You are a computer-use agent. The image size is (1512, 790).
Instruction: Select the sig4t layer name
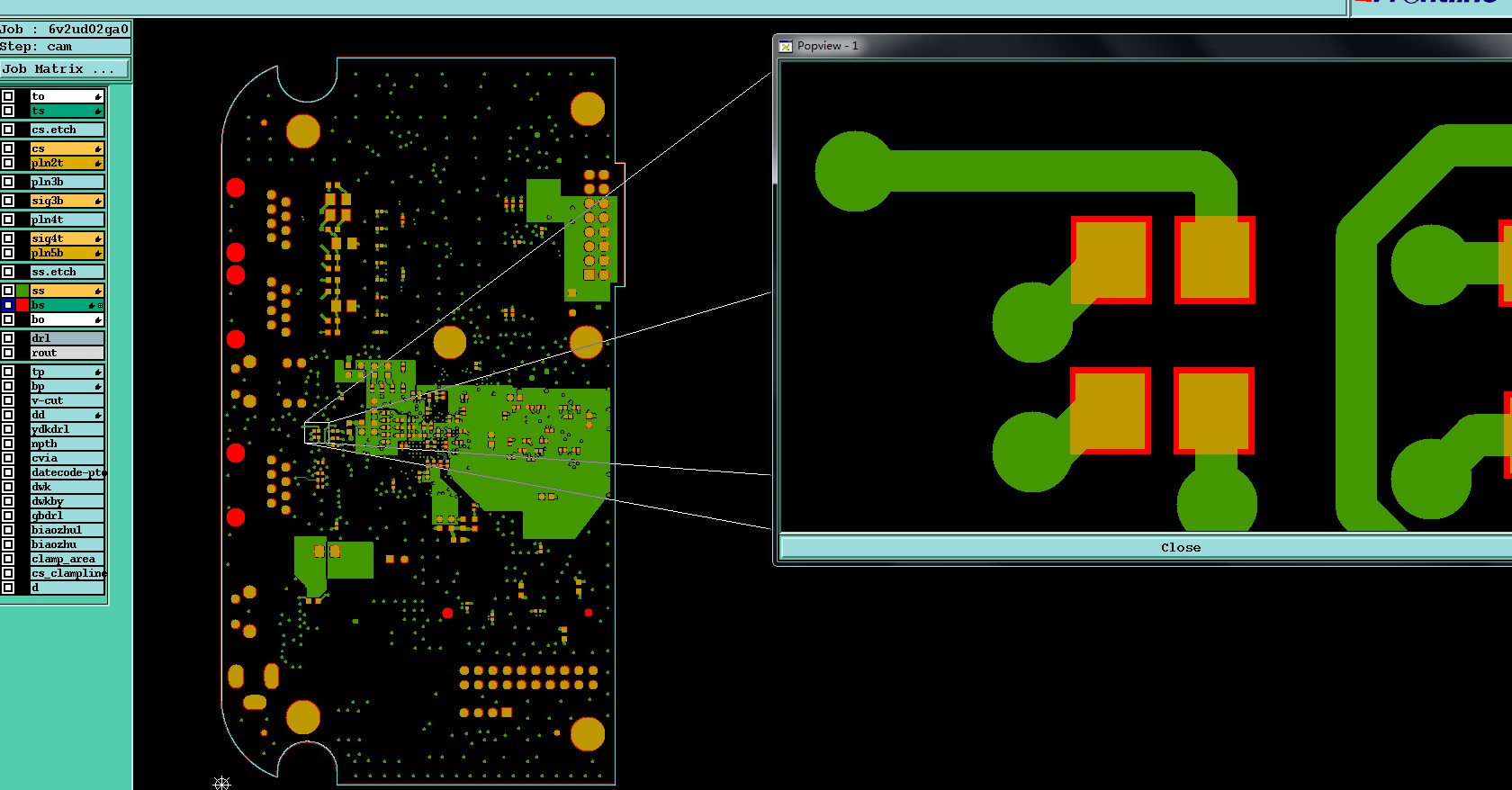point(67,238)
